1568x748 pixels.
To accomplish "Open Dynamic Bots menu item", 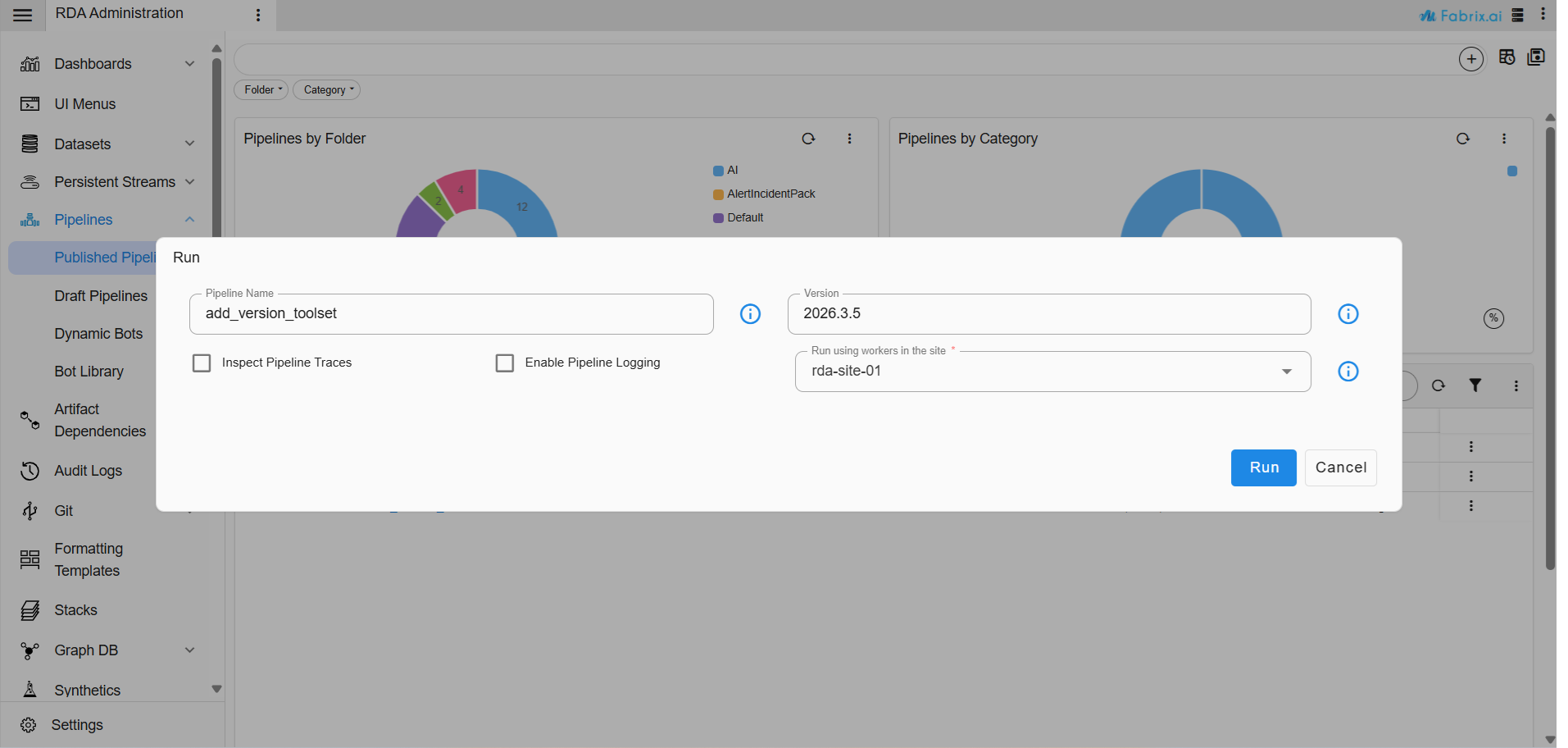I will [x=98, y=334].
